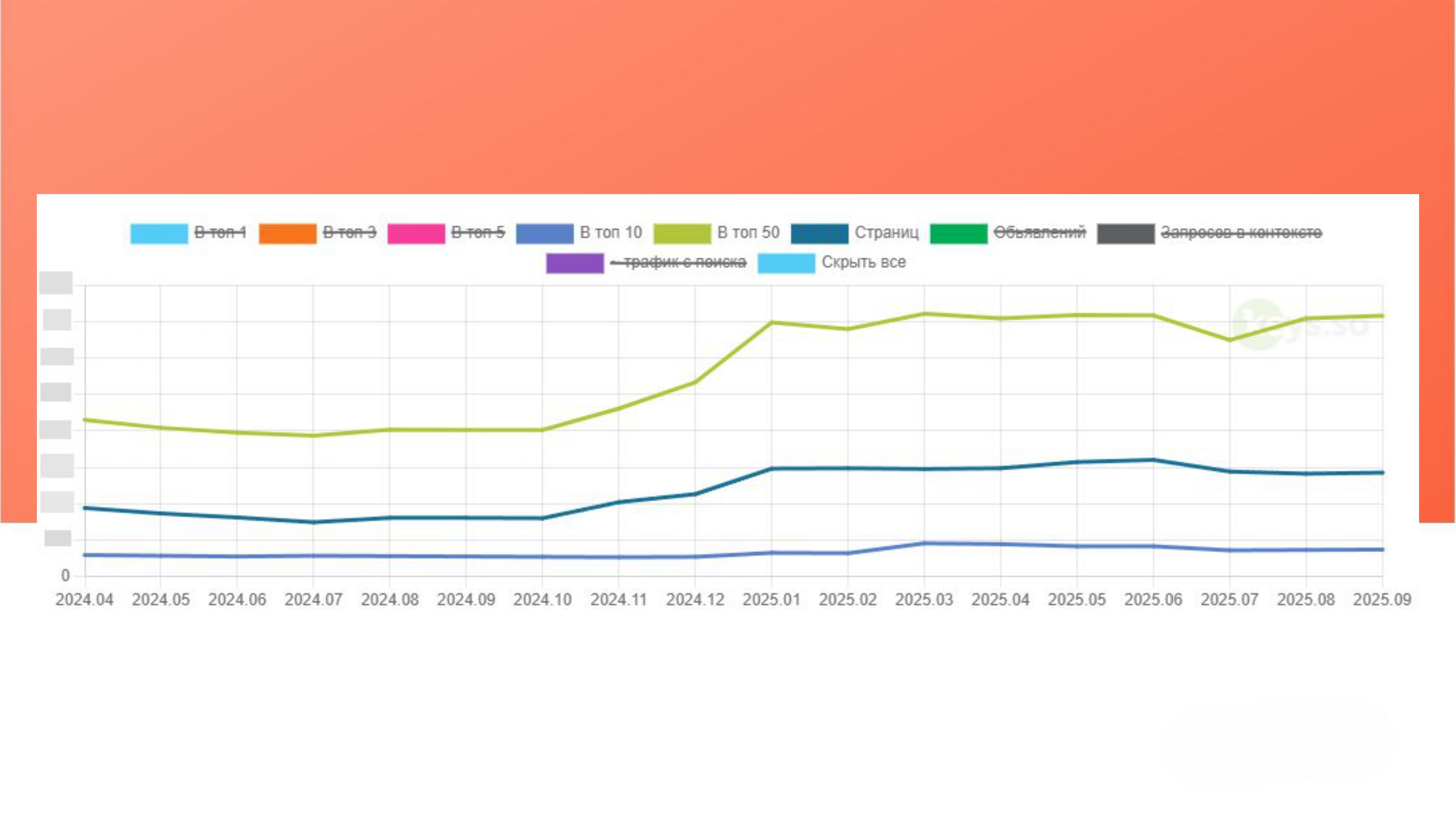This screenshot has height=819, width=1456.
Task: Show 'Запросов в контексте' series label
Action: tap(1241, 233)
